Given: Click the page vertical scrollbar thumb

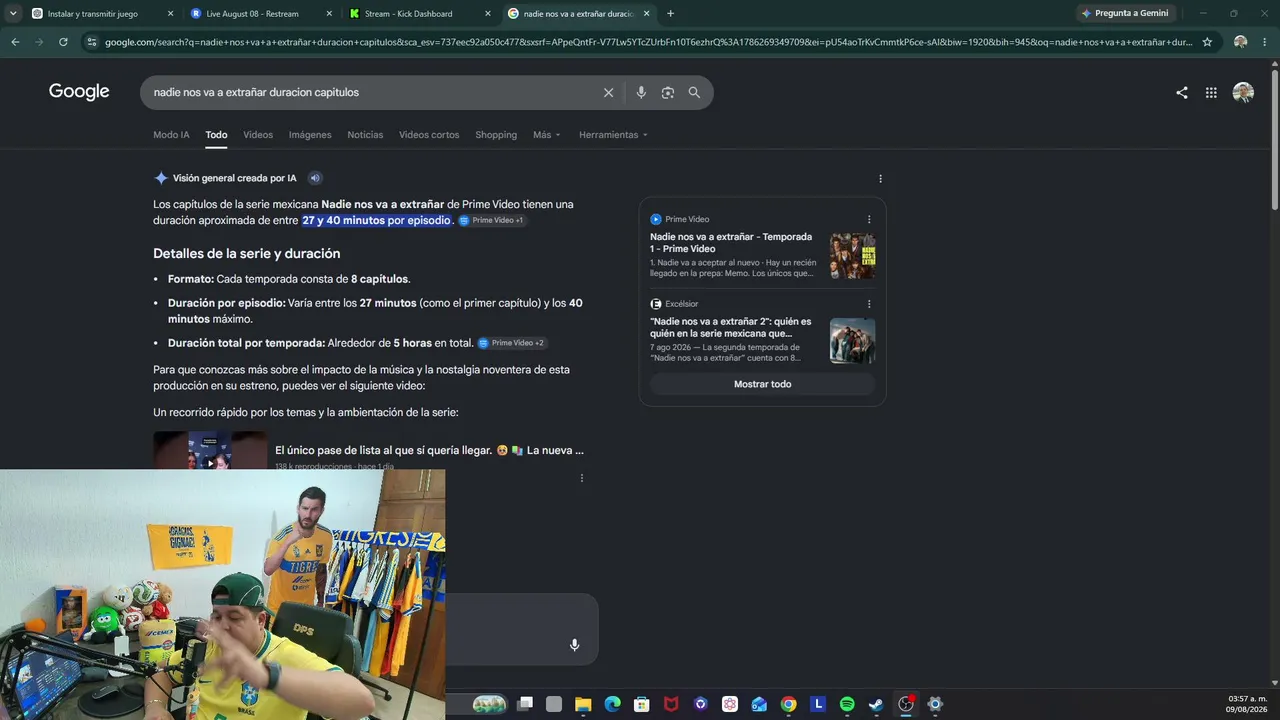Looking at the screenshot, I should click(1274, 140).
